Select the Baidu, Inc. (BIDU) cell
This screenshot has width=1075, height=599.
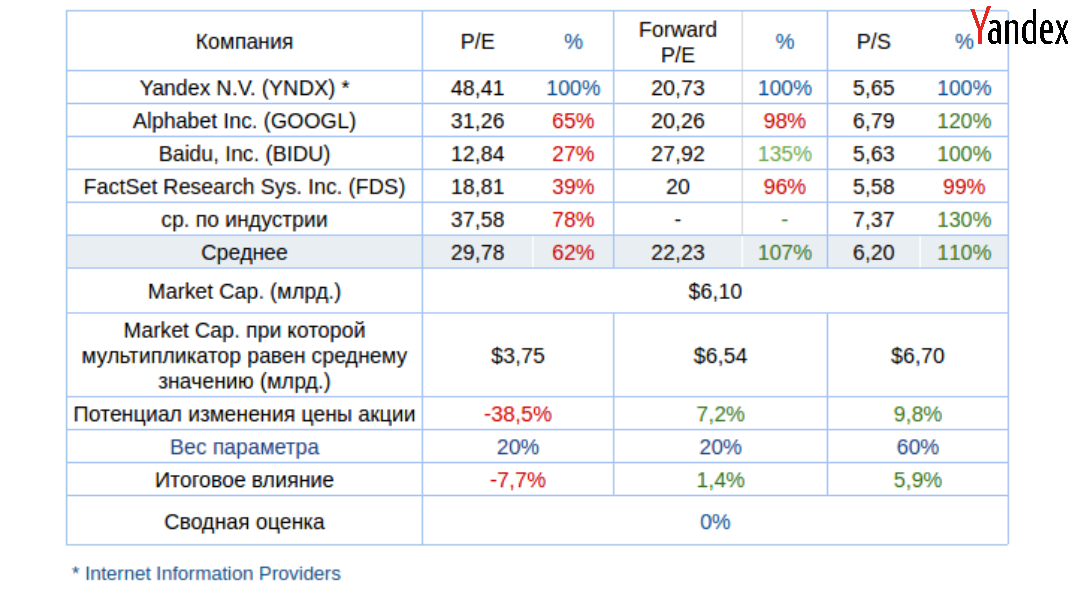point(244,154)
